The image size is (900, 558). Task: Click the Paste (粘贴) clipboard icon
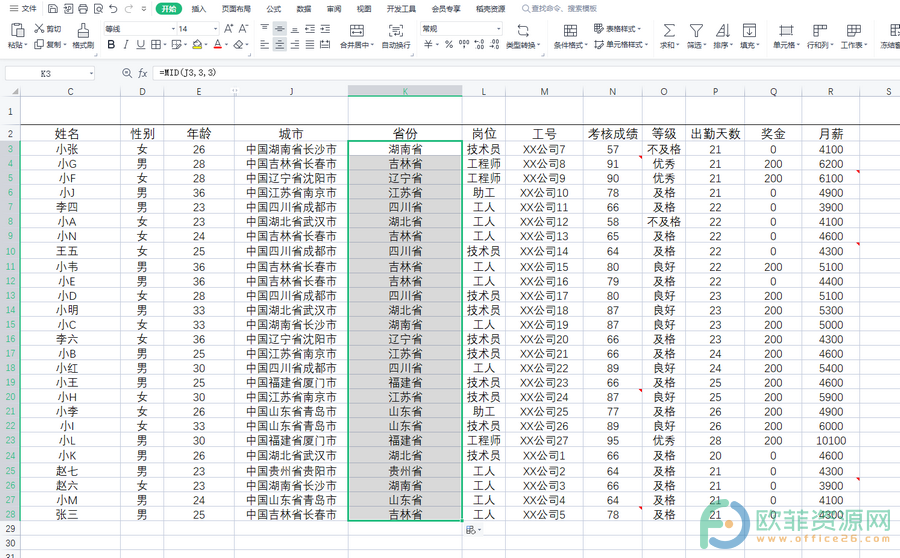(x=17, y=30)
